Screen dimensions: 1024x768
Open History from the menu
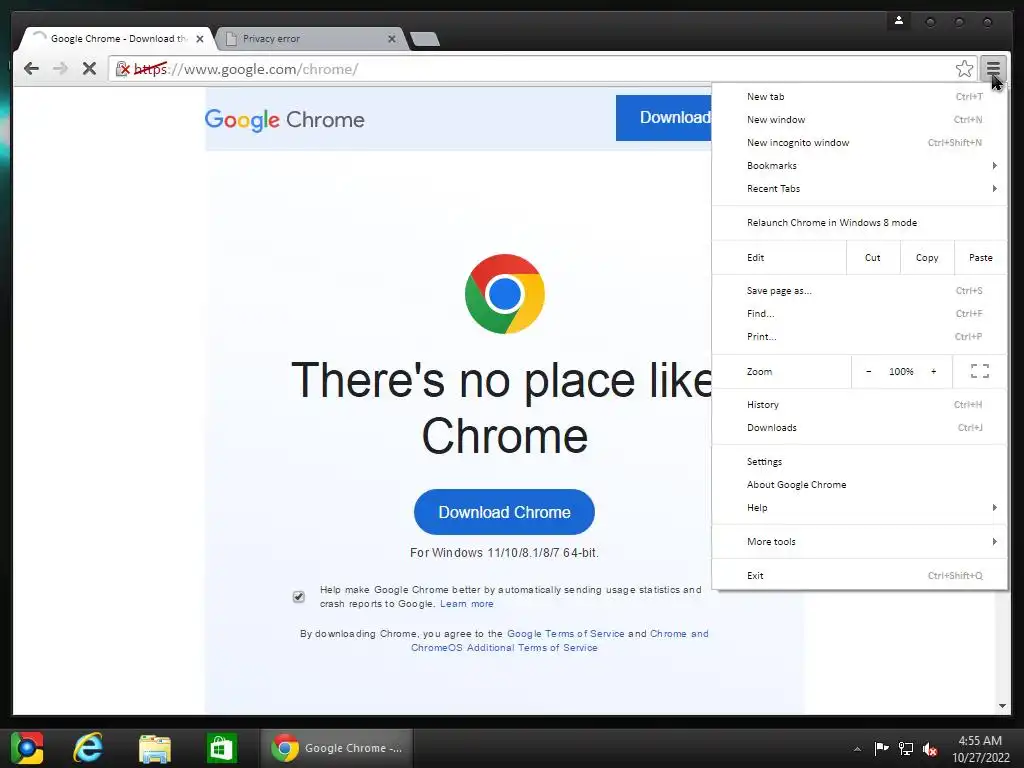tap(859, 405)
